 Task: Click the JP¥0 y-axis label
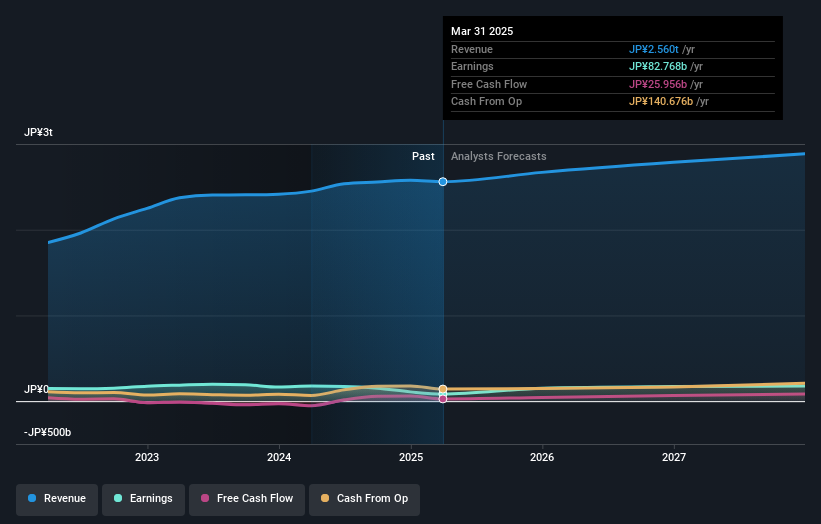36,389
